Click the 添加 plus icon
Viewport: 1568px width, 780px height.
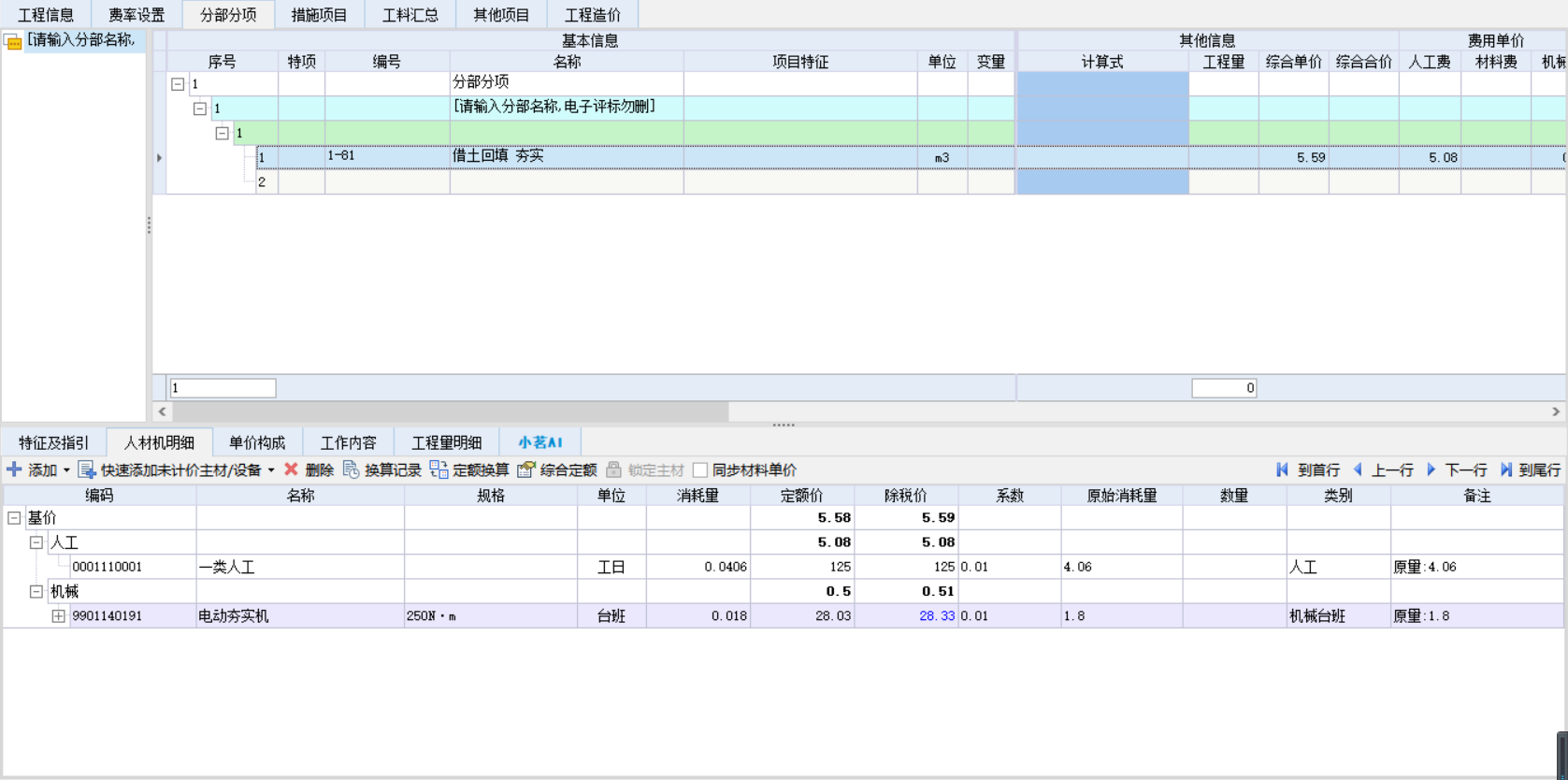pyautogui.click(x=14, y=469)
